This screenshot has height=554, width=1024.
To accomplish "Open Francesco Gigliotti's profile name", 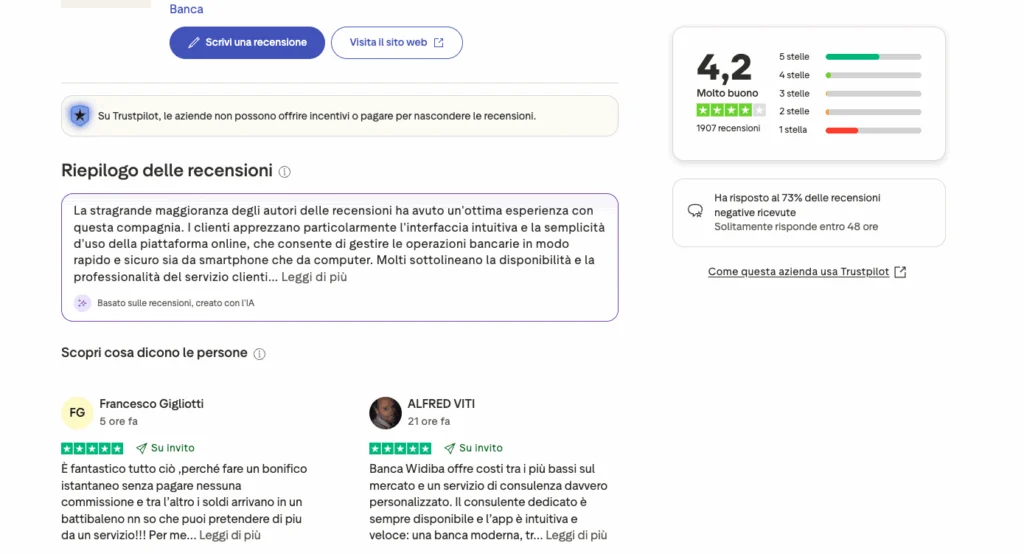I will [152, 404].
